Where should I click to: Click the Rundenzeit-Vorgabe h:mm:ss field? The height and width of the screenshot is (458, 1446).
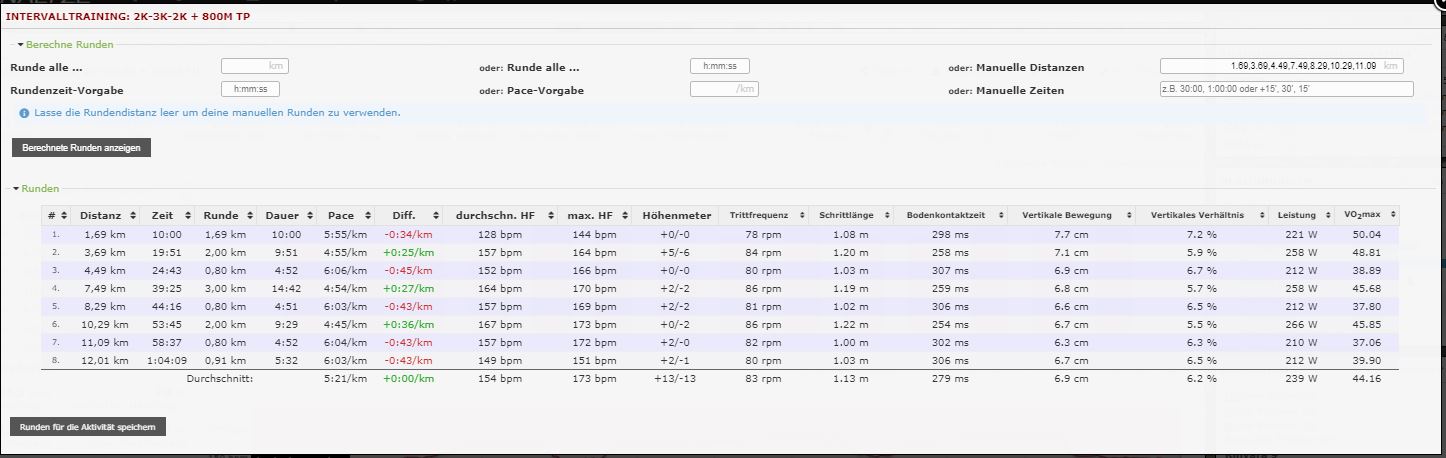pos(249,89)
